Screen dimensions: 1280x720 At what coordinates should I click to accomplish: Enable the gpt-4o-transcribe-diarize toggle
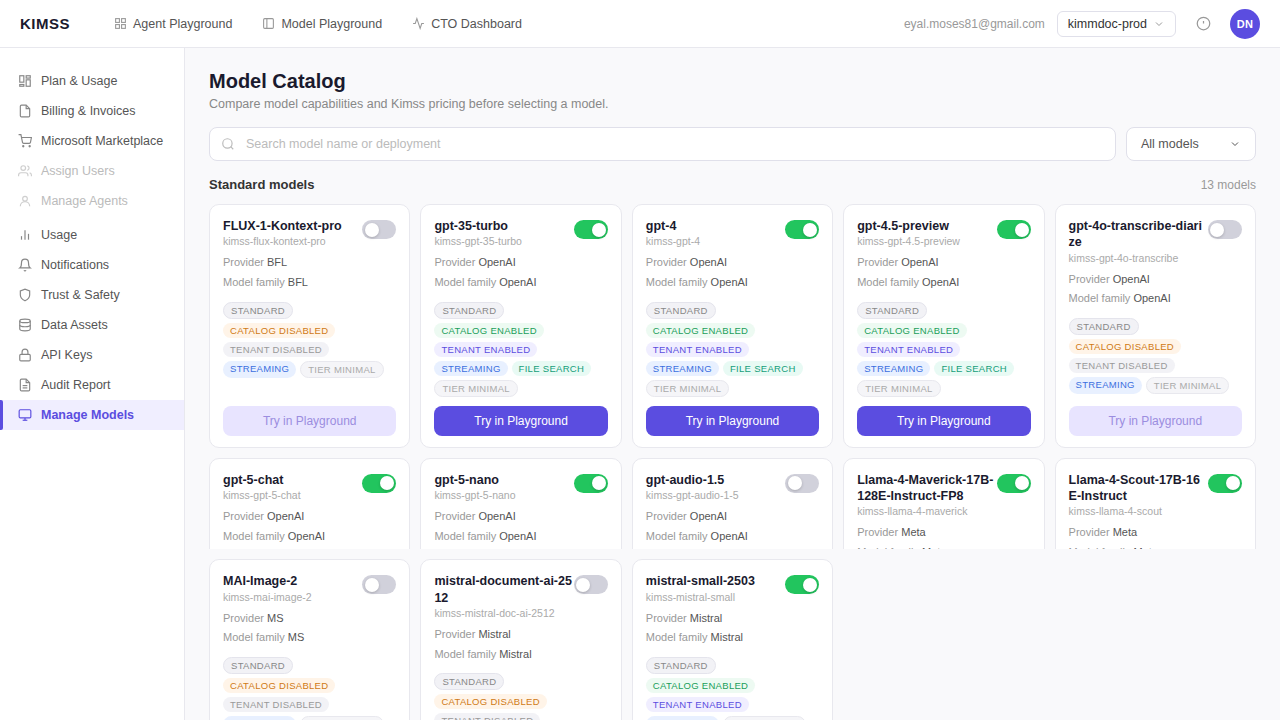click(1225, 230)
